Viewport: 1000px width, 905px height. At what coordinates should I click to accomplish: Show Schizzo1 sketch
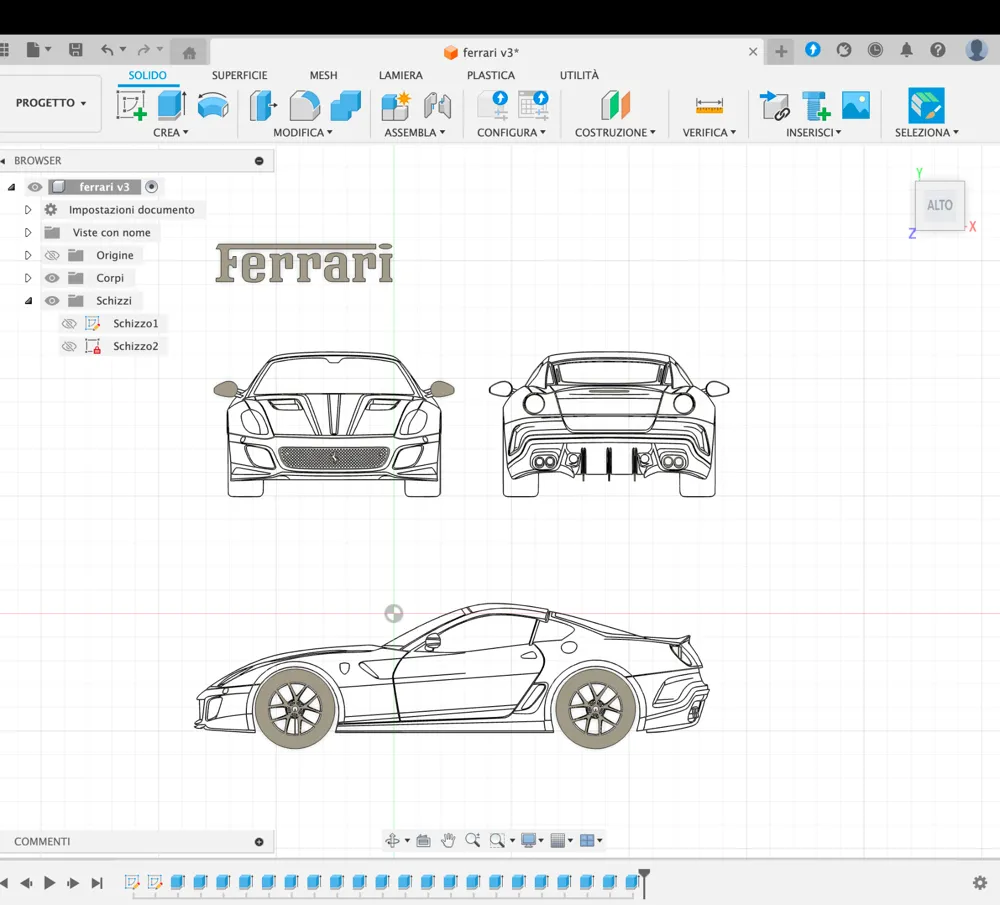coord(69,323)
